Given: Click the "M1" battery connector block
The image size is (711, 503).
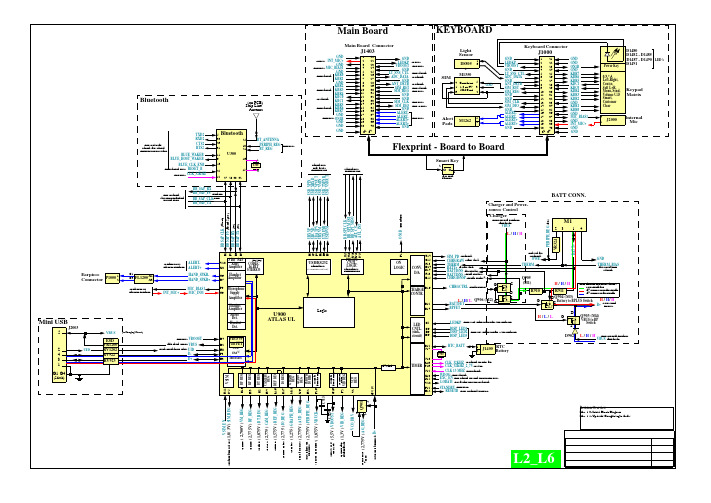Looking at the screenshot, I should click(569, 225).
